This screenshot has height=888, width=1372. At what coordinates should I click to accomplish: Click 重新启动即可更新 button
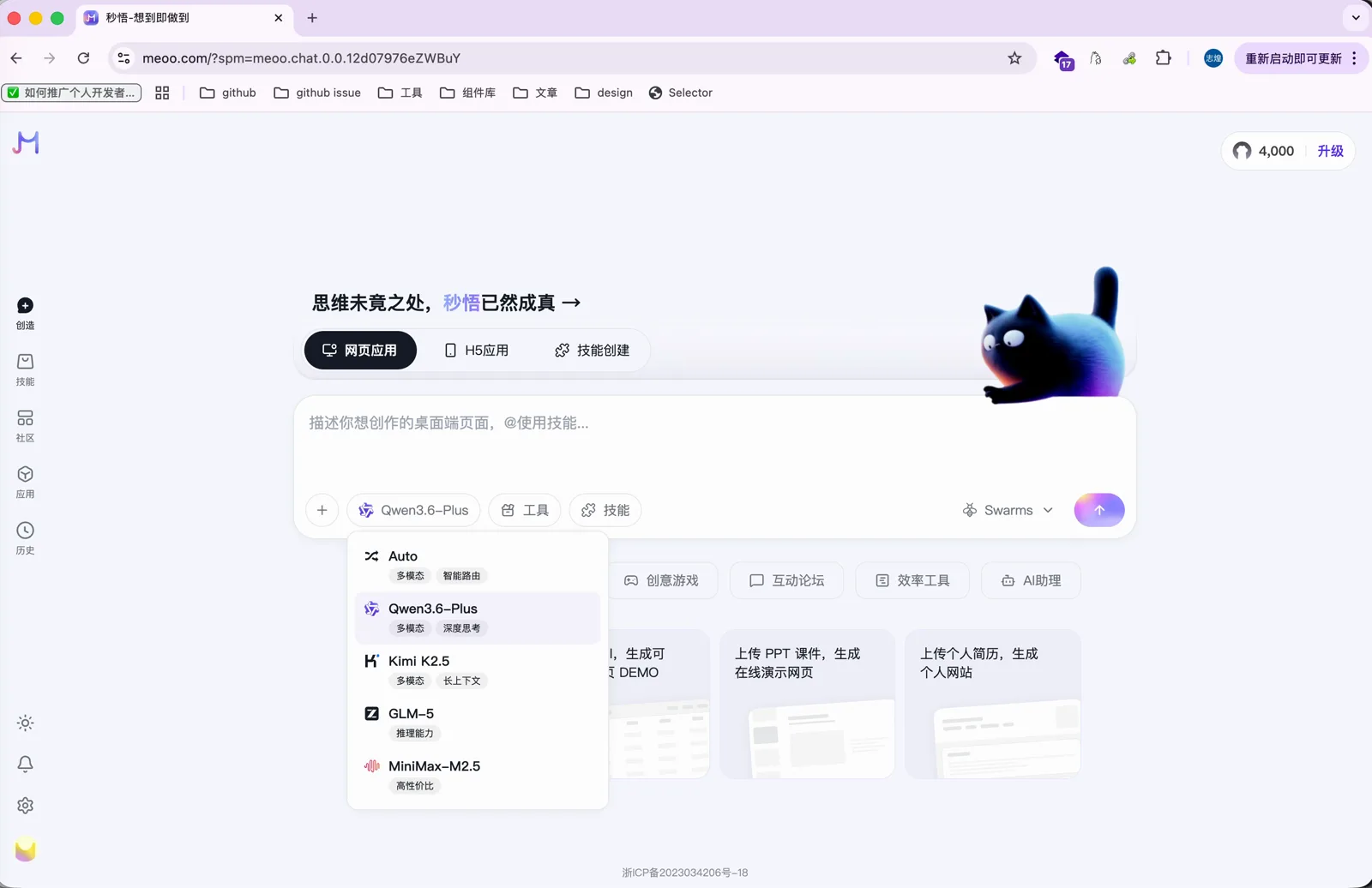click(1293, 58)
